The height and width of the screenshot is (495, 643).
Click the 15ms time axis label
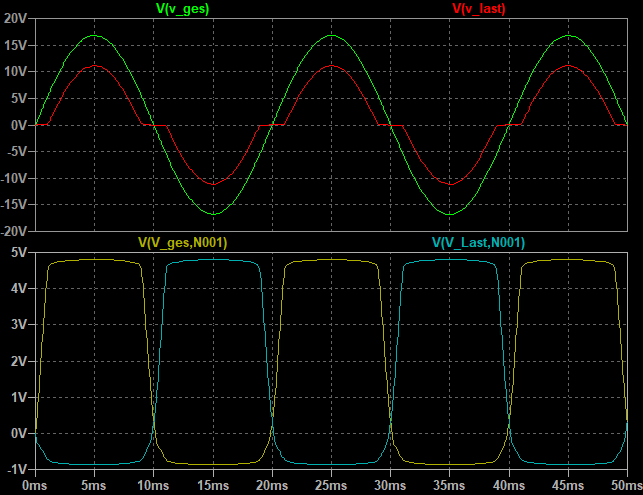click(213, 486)
